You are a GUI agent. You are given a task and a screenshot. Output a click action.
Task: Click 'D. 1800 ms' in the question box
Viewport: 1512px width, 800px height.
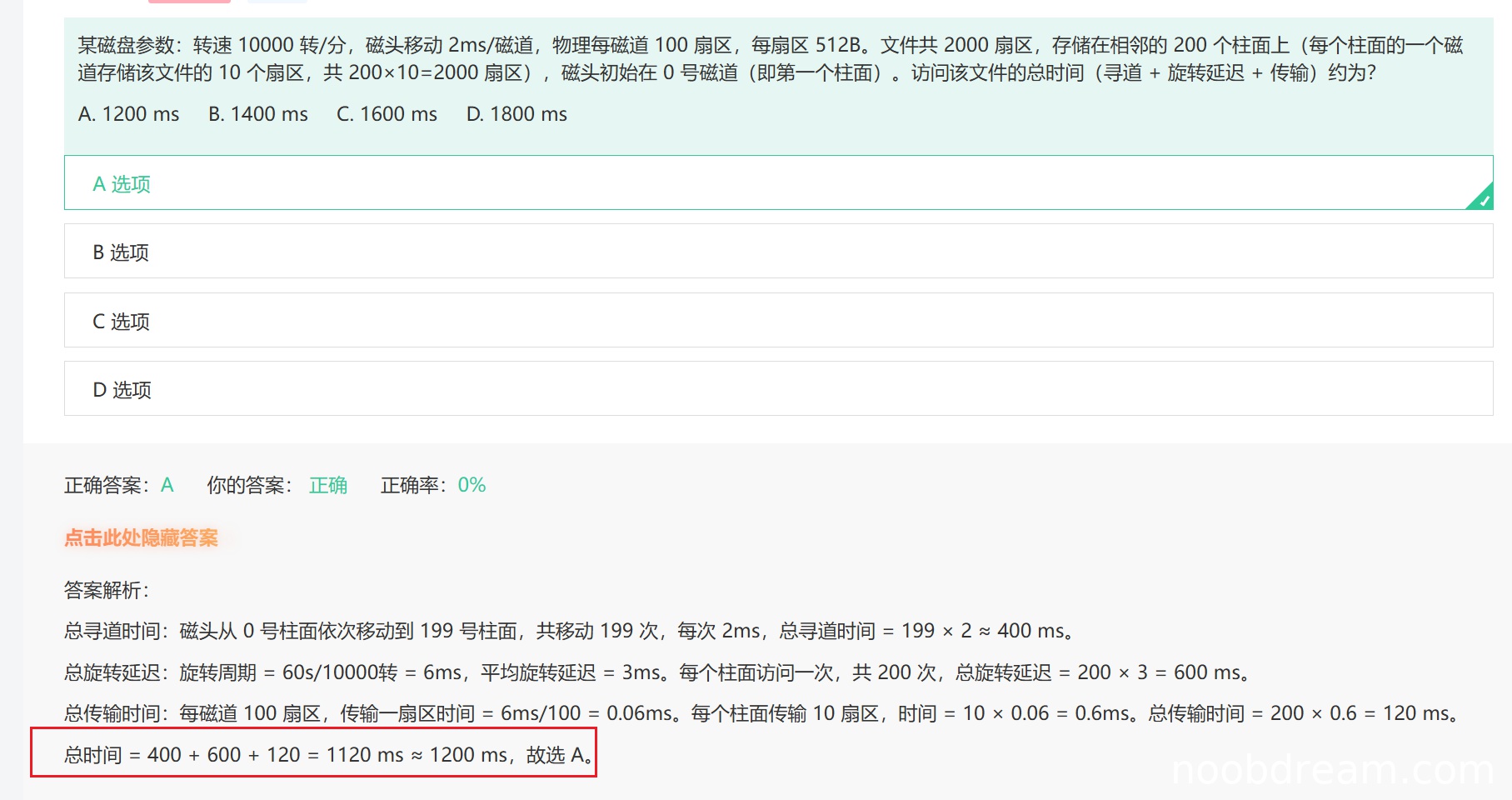click(x=516, y=114)
